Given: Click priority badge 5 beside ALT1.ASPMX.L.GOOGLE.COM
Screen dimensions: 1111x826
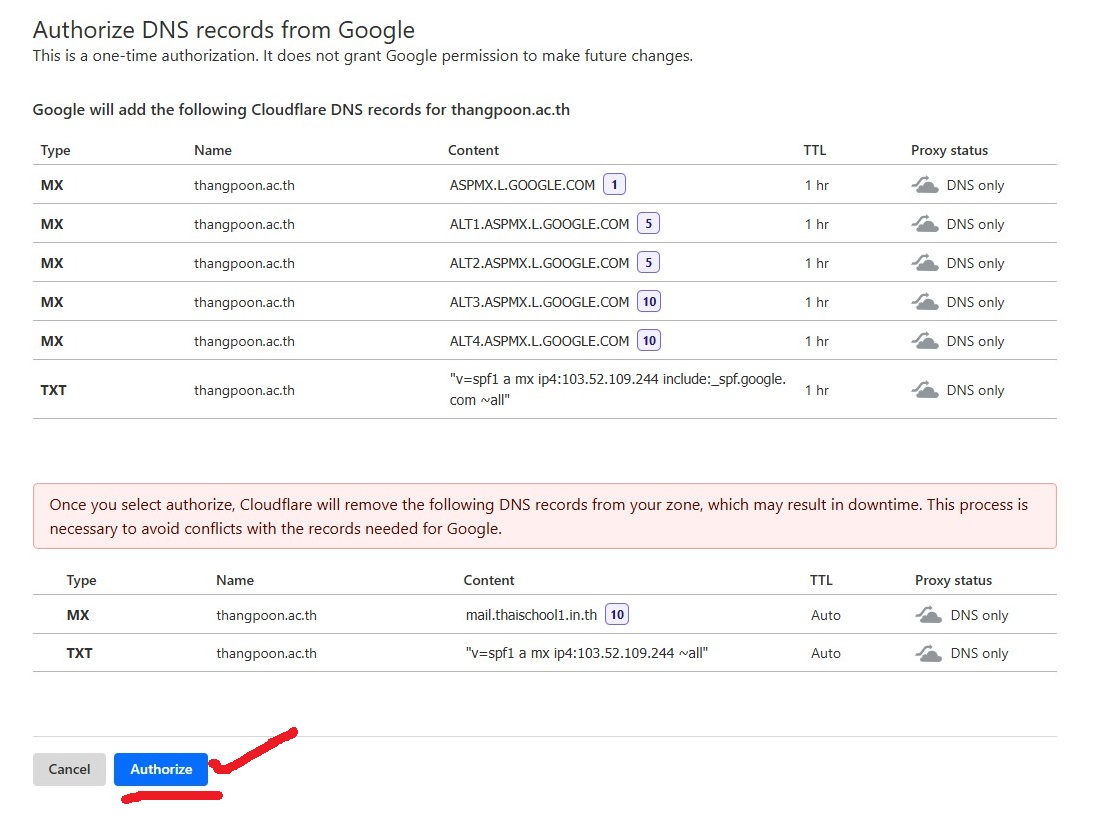Looking at the screenshot, I should point(649,224).
